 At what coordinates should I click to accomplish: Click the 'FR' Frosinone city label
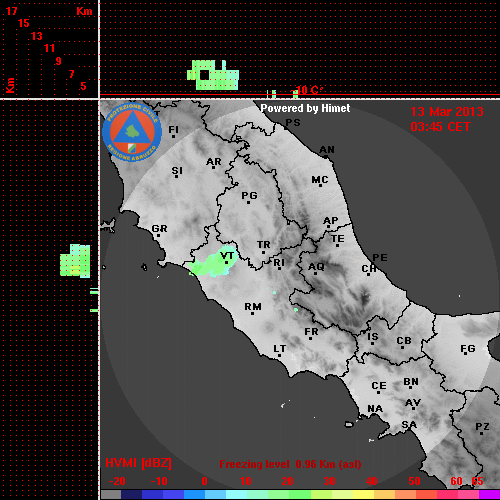(x=311, y=332)
